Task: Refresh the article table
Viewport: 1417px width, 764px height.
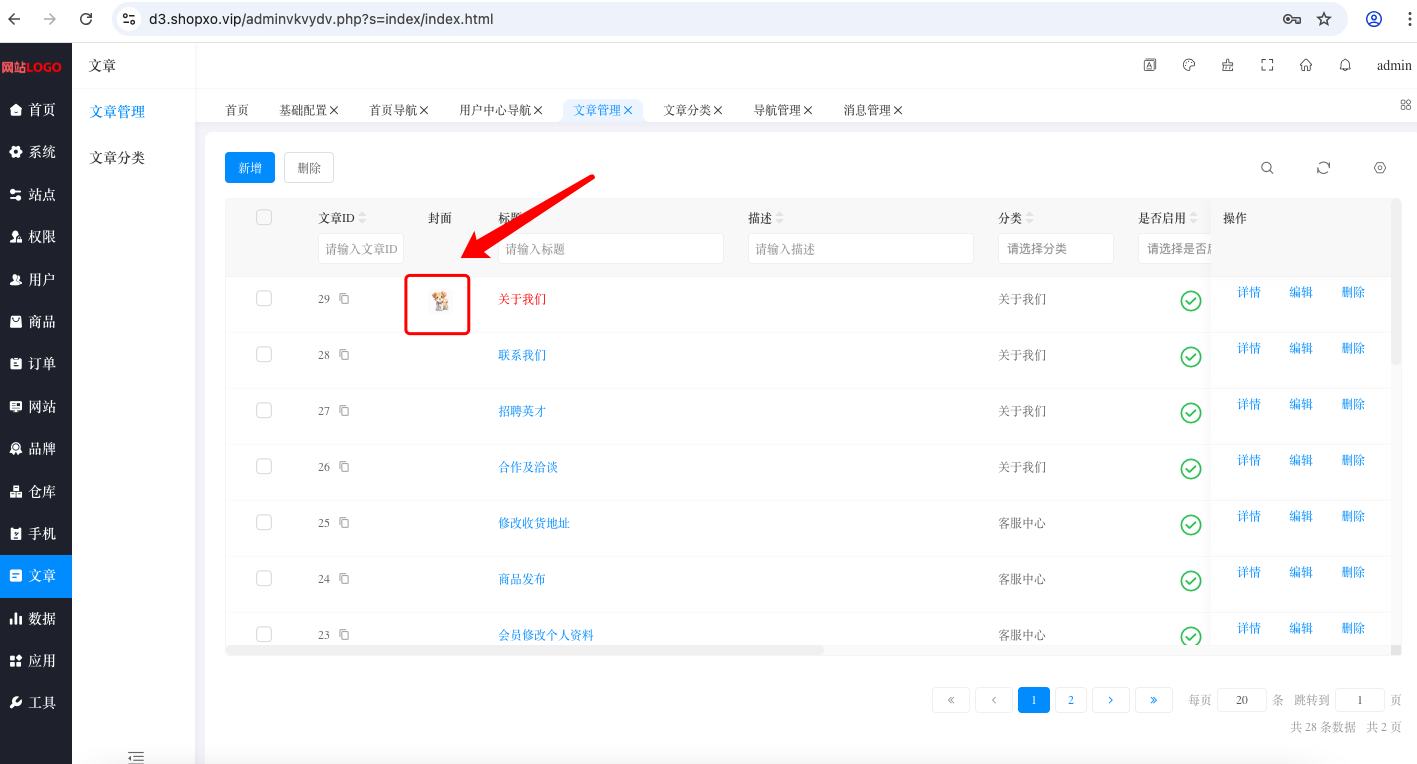Action: tap(1323, 168)
